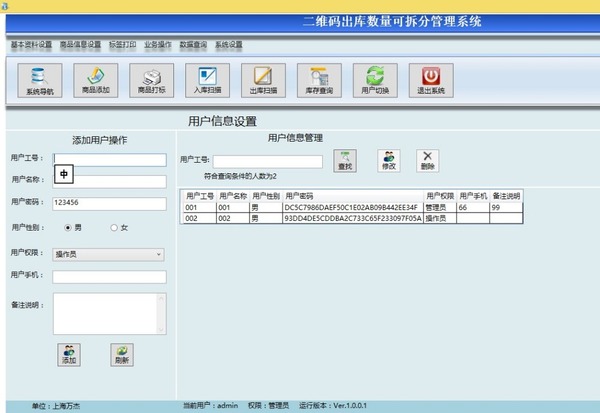Image resolution: width=600 pixels, height=413 pixels.
Task: Click the 刷新 button
Action: pyautogui.click(x=121, y=354)
